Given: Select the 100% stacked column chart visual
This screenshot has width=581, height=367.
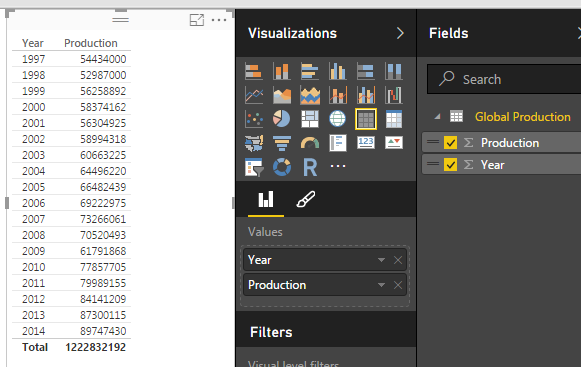Looking at the screenshot, I should tap(394, 71).
